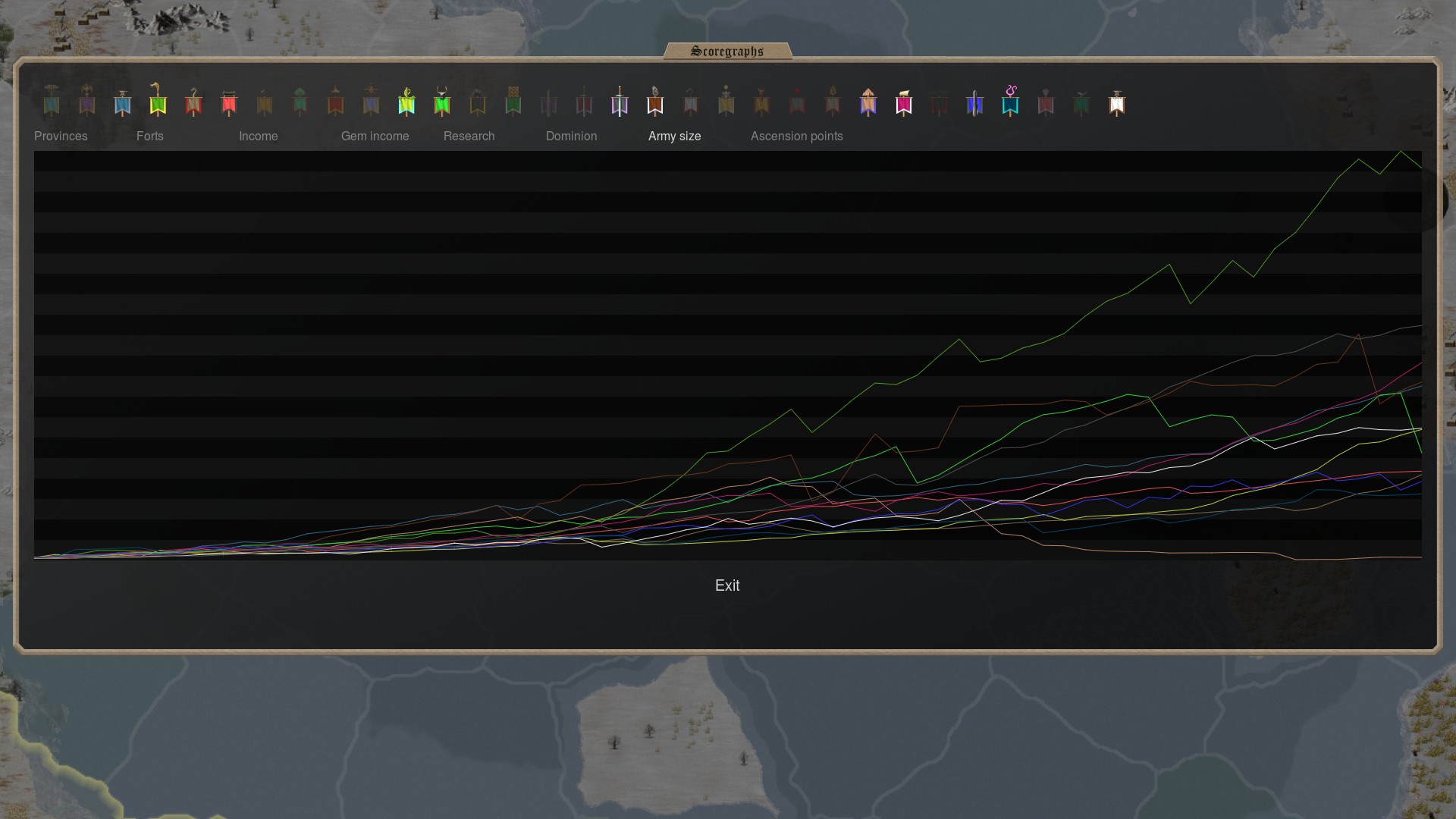The image size is (1456, 819).
Task: Select the bright green banner with horned skull
Action: tap(442, 100)
